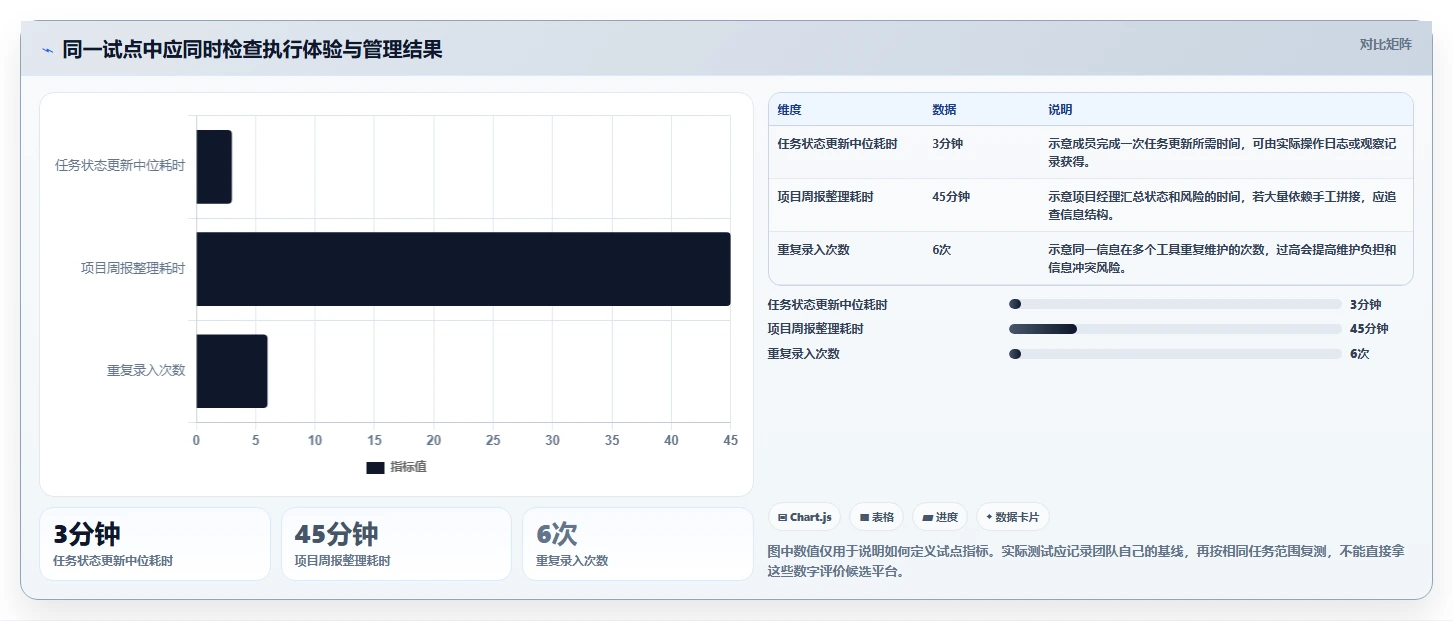
Task: Click the 6次 progress value label
Action: tap(1359, 354)
